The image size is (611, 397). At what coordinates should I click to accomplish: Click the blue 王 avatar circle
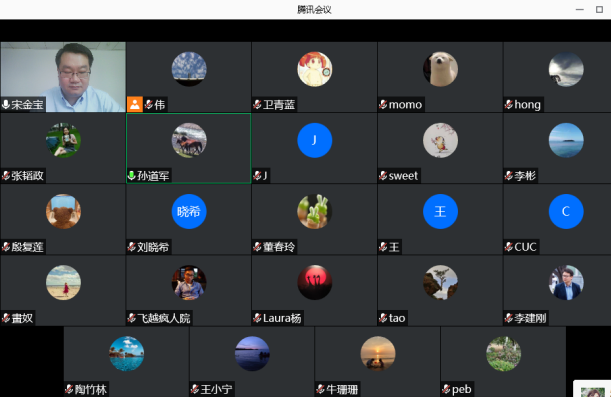pyautogui.click(x=440, y=211)
